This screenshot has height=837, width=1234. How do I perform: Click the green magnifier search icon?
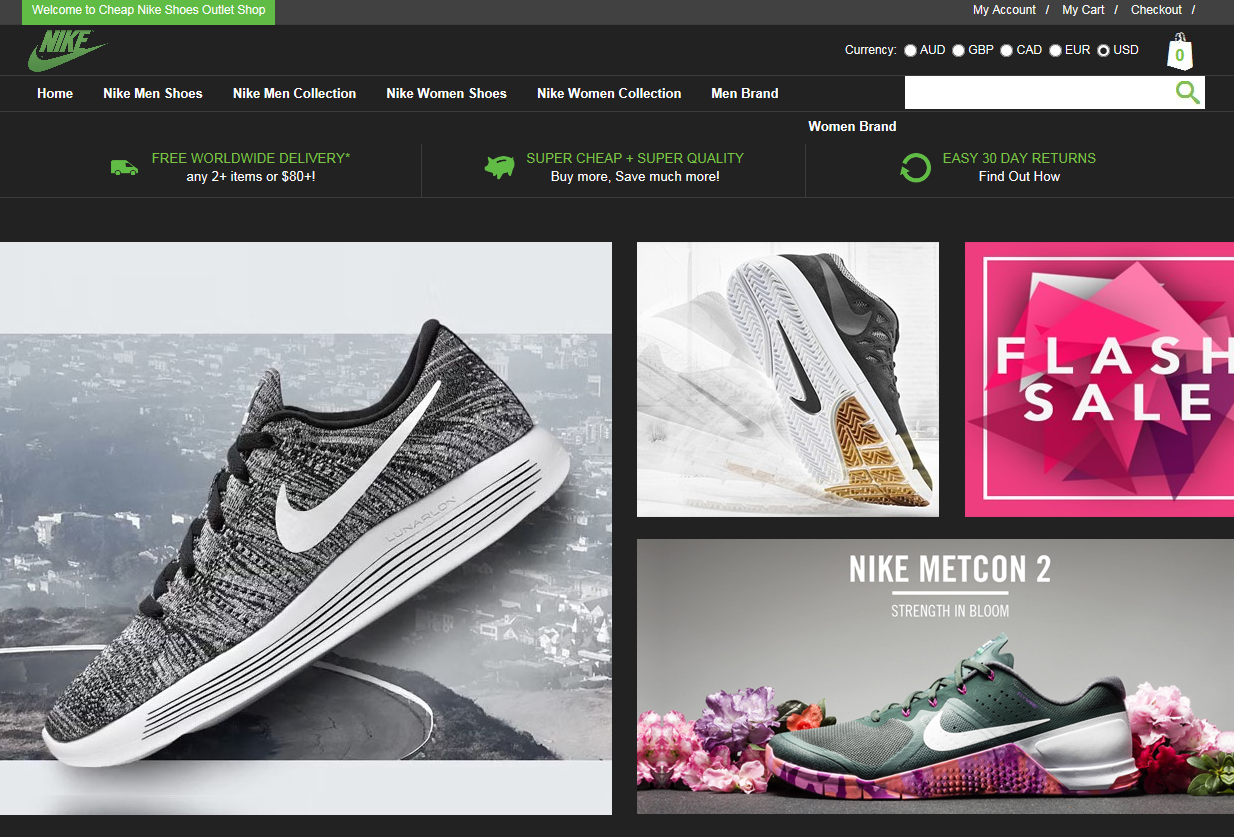(x=1188, y=93)
